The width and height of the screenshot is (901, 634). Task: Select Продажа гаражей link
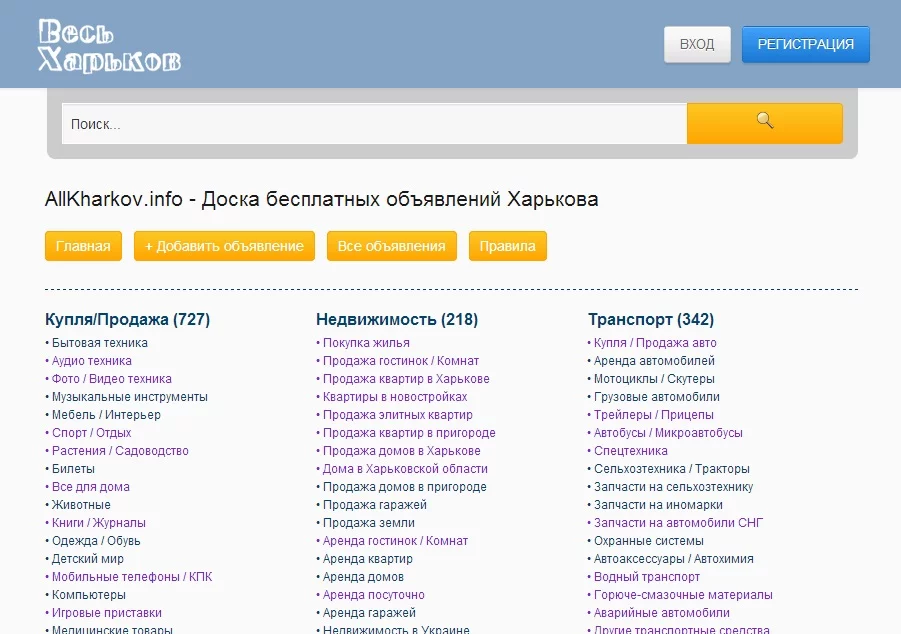click(x=375, y=505)
